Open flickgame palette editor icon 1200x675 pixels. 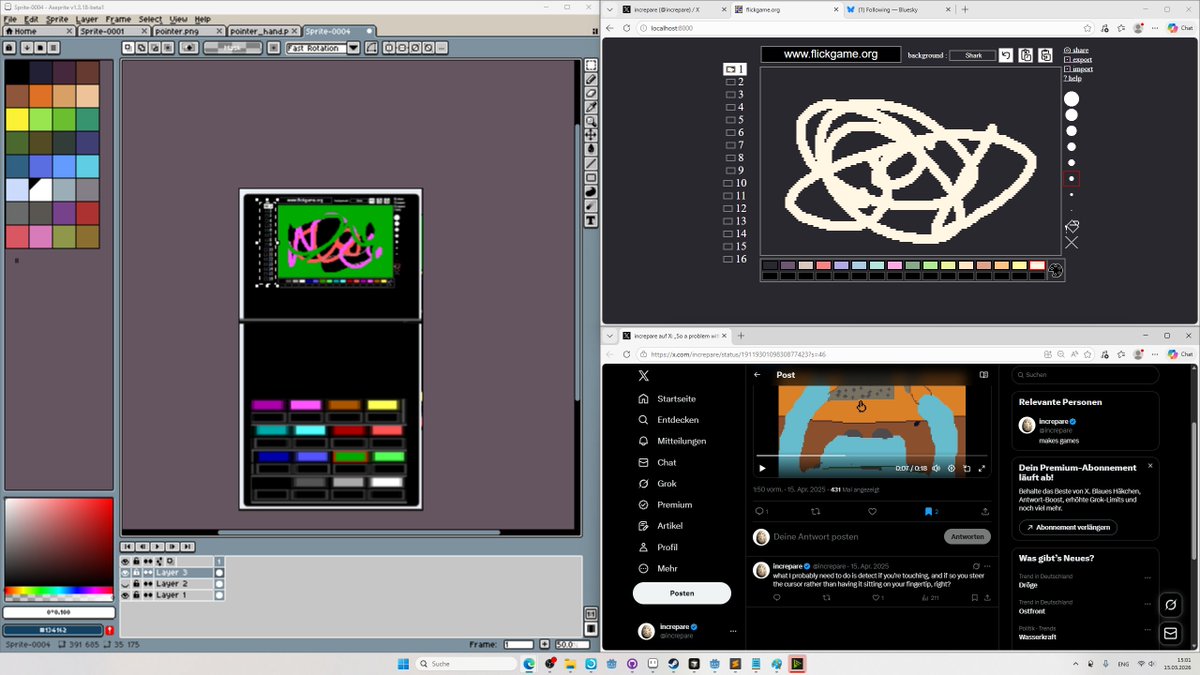coord(1055,270)
